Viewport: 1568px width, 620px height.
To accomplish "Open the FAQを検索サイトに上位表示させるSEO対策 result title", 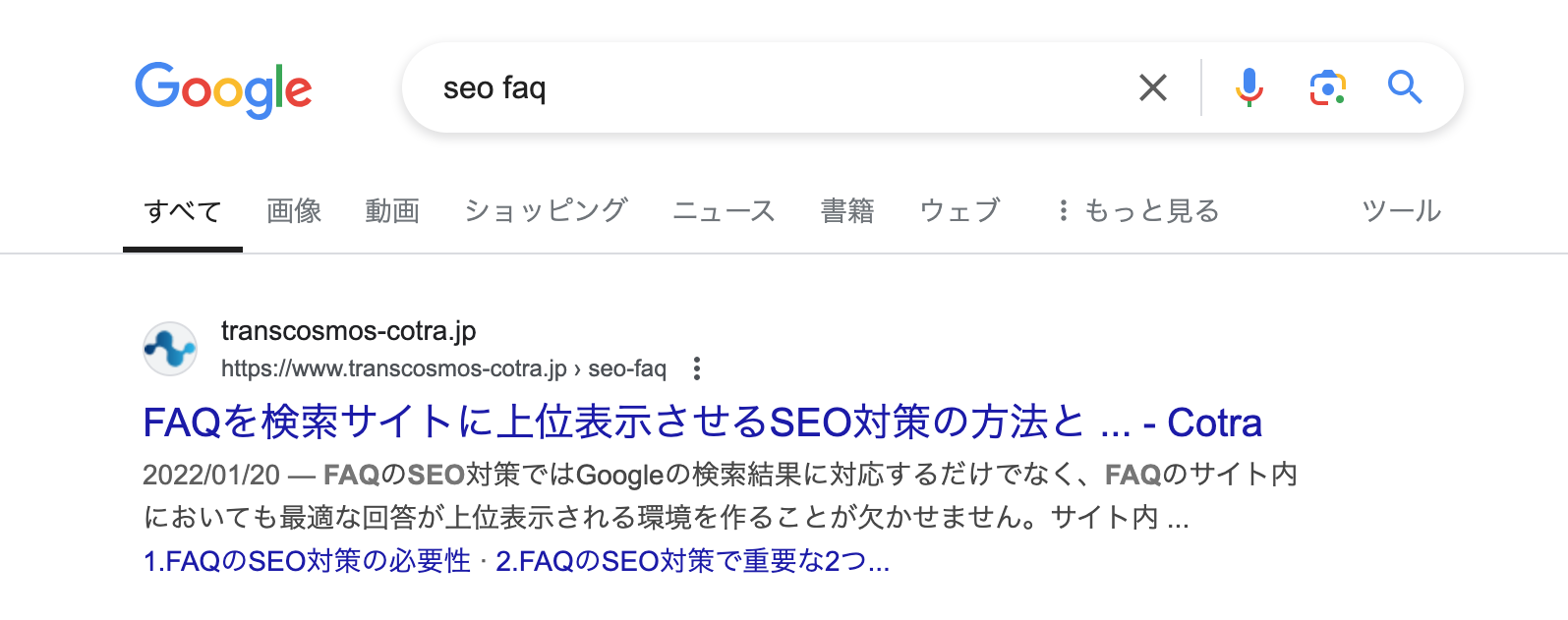I will point(702,423).
